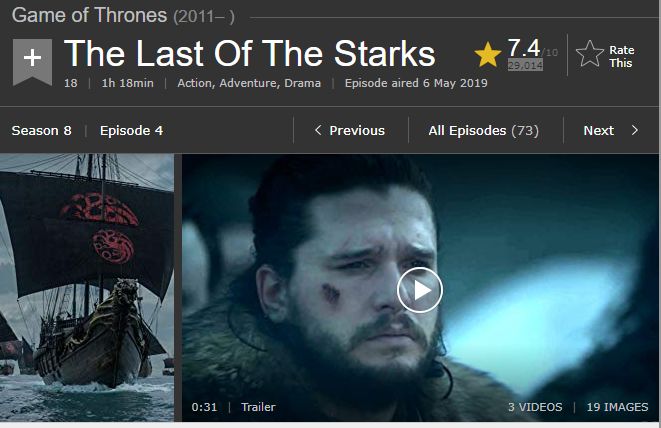Open the Game of Thrones series title
This screenshot has width=661, height=428.
89,15
